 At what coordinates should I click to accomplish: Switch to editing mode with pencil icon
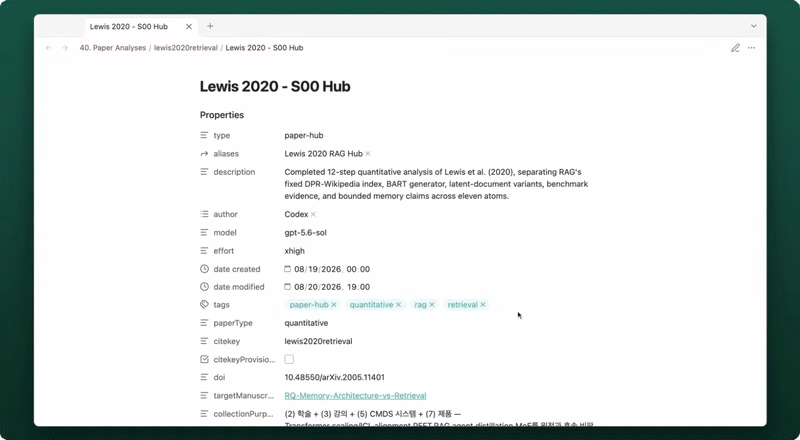click(x=735, y=48)
